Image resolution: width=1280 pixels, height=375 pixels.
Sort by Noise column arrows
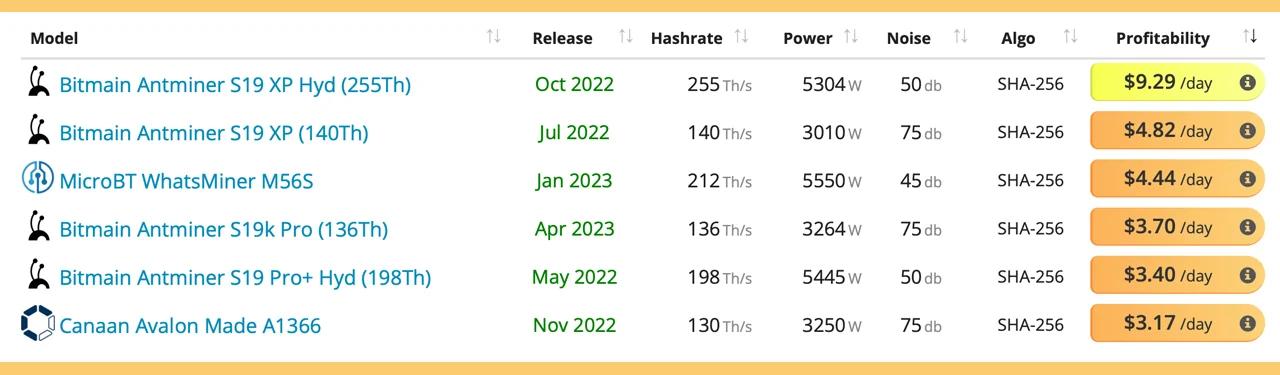tap(960, 37)
